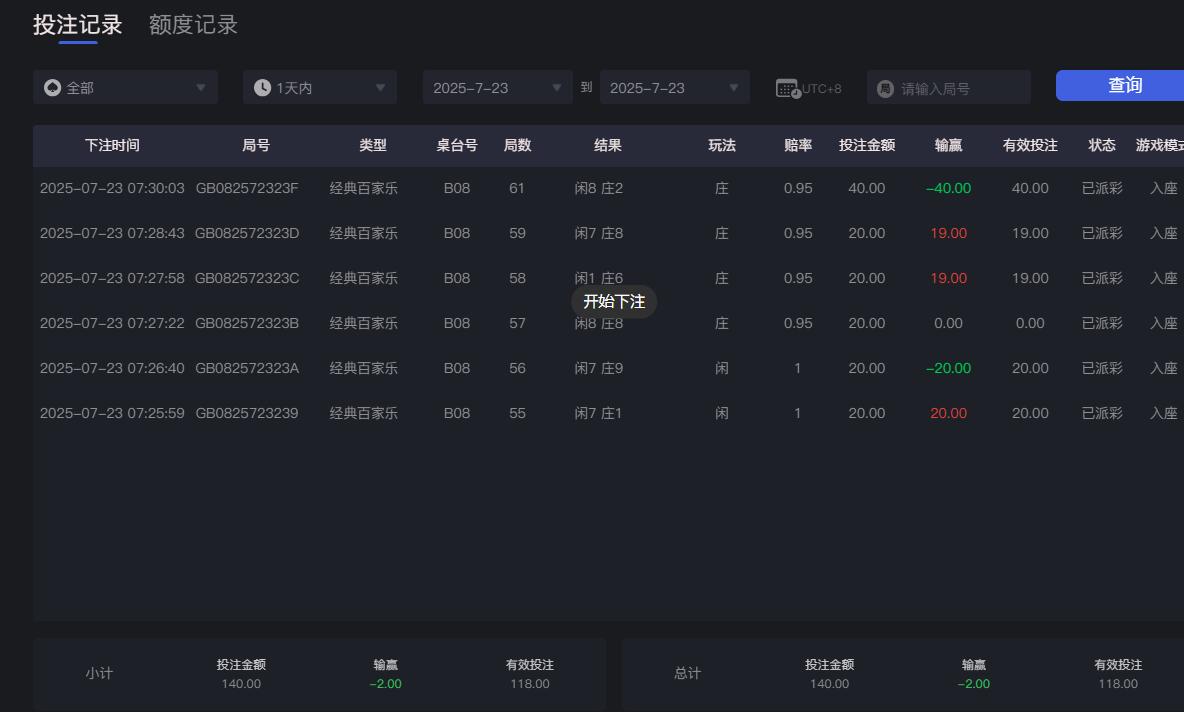Image resolution: width=1184 pixels, height=712 pixels.
Task: Click the green win value 19.00 for round 59
Action: coord(947,232)
